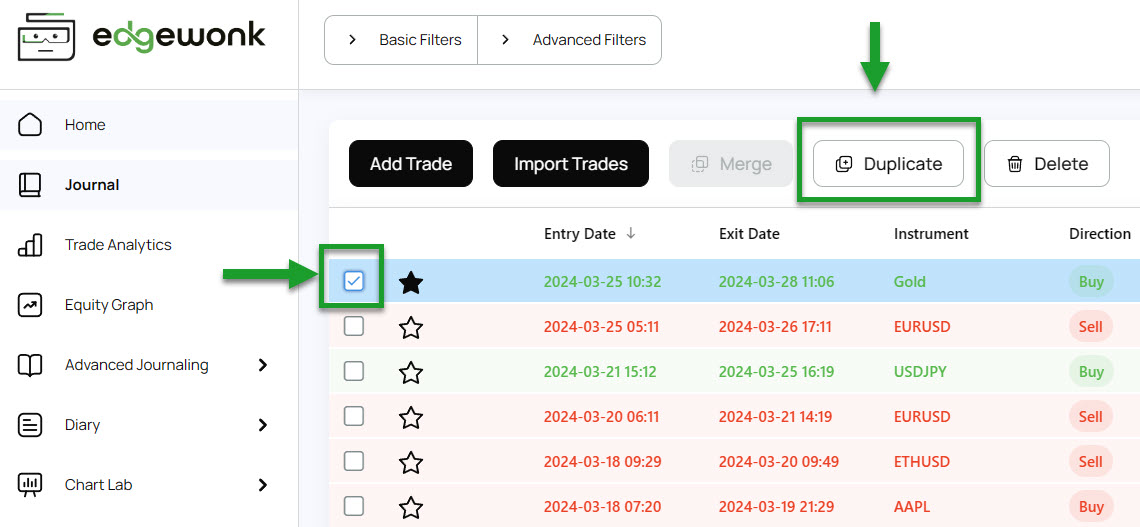Click entry date 2024-03-25 10:32
The width and height of the screenshot is (1140, 527).
pyautogui.click(x=603, y=281)
